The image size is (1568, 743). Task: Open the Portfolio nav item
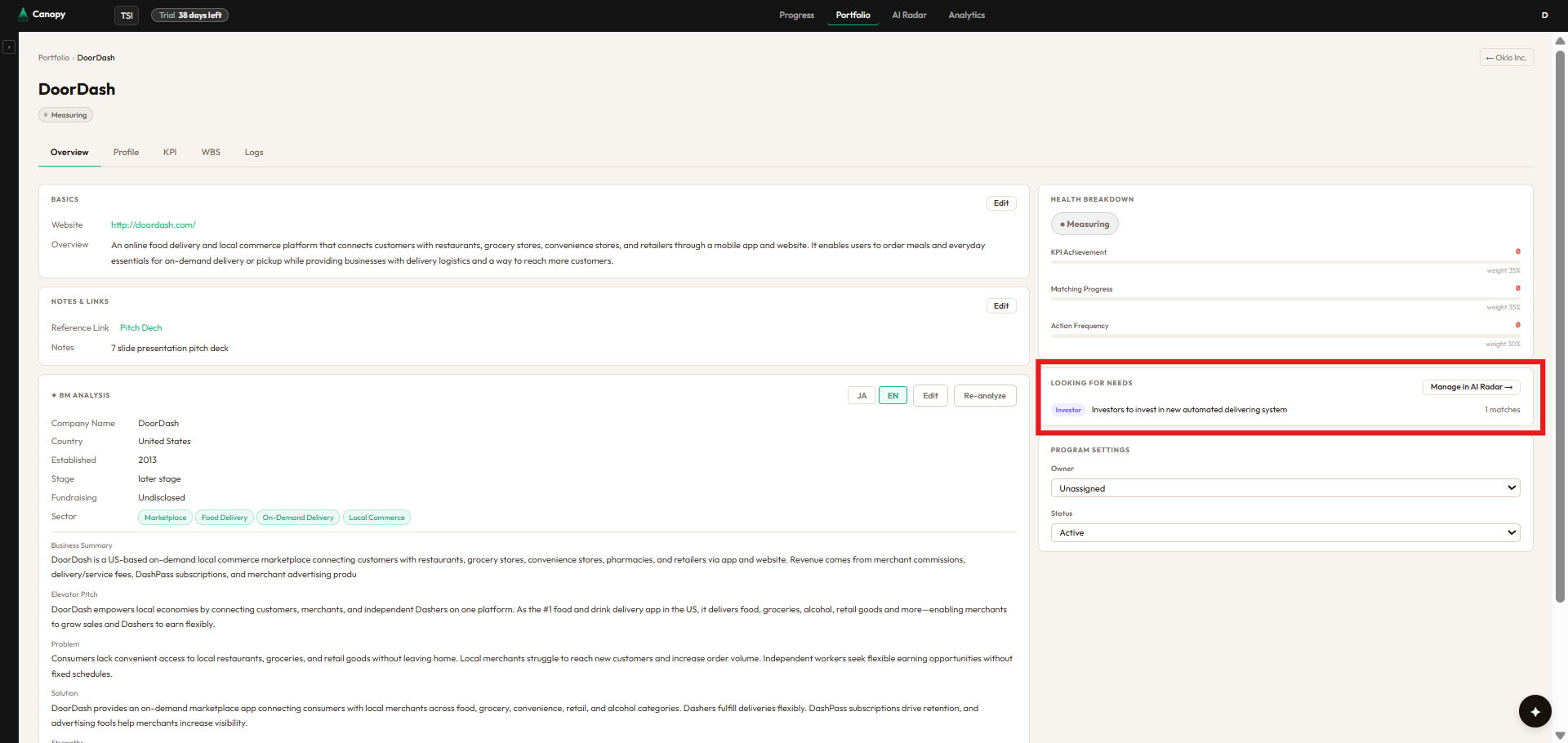click(x=853, y=16)
